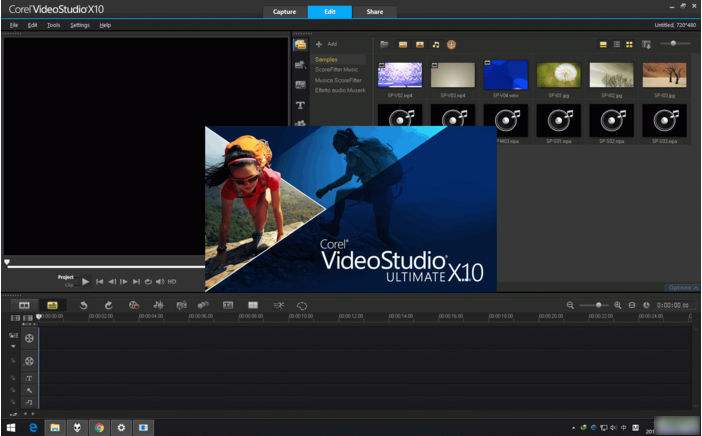The height and width of the screenshot is (436, 702).
Task: Zoom in the timeline
Action: [618, 305]
